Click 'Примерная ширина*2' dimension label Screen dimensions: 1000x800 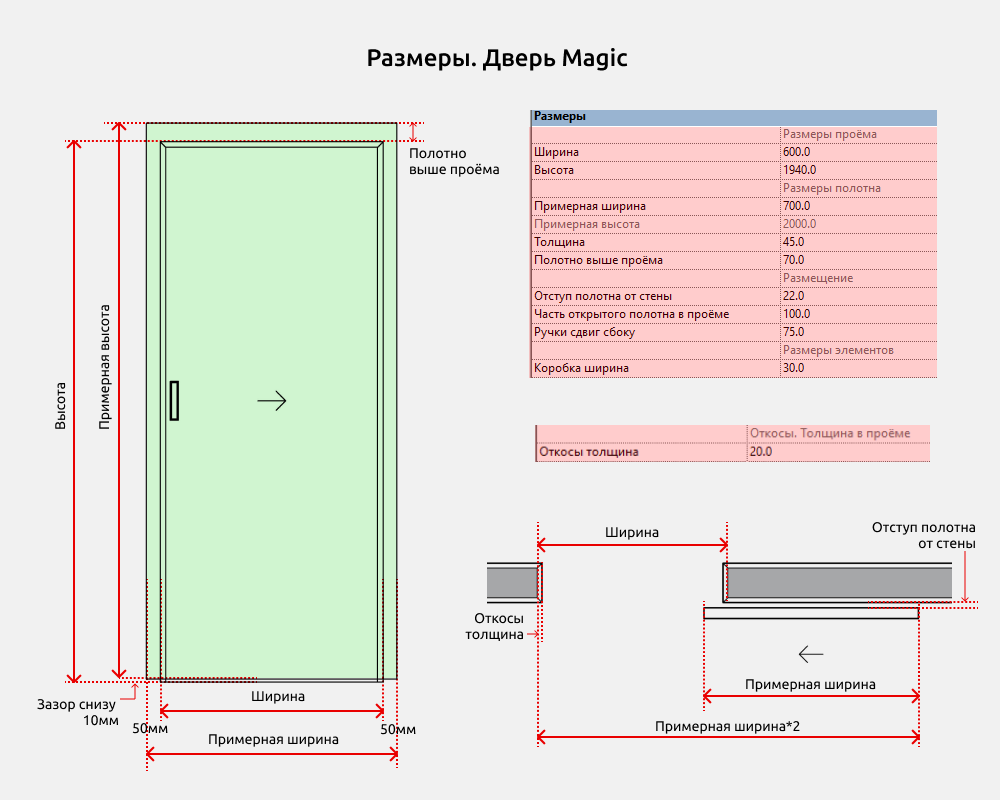click(x=727, y=727)
